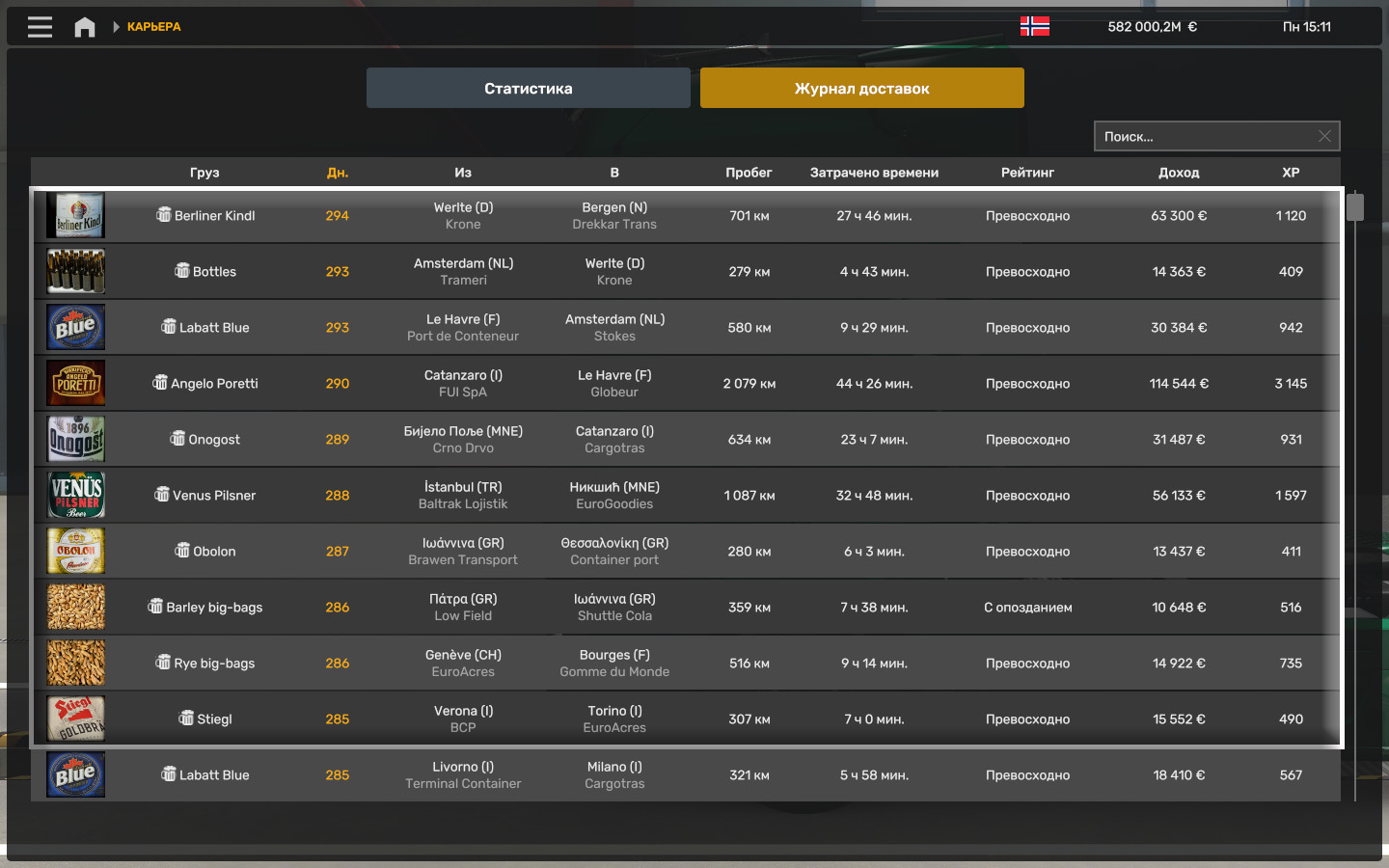Select the İstanbul (TR) Baltrak Lojistik origin
The image size is (1389, 868).
click(463, 495)
